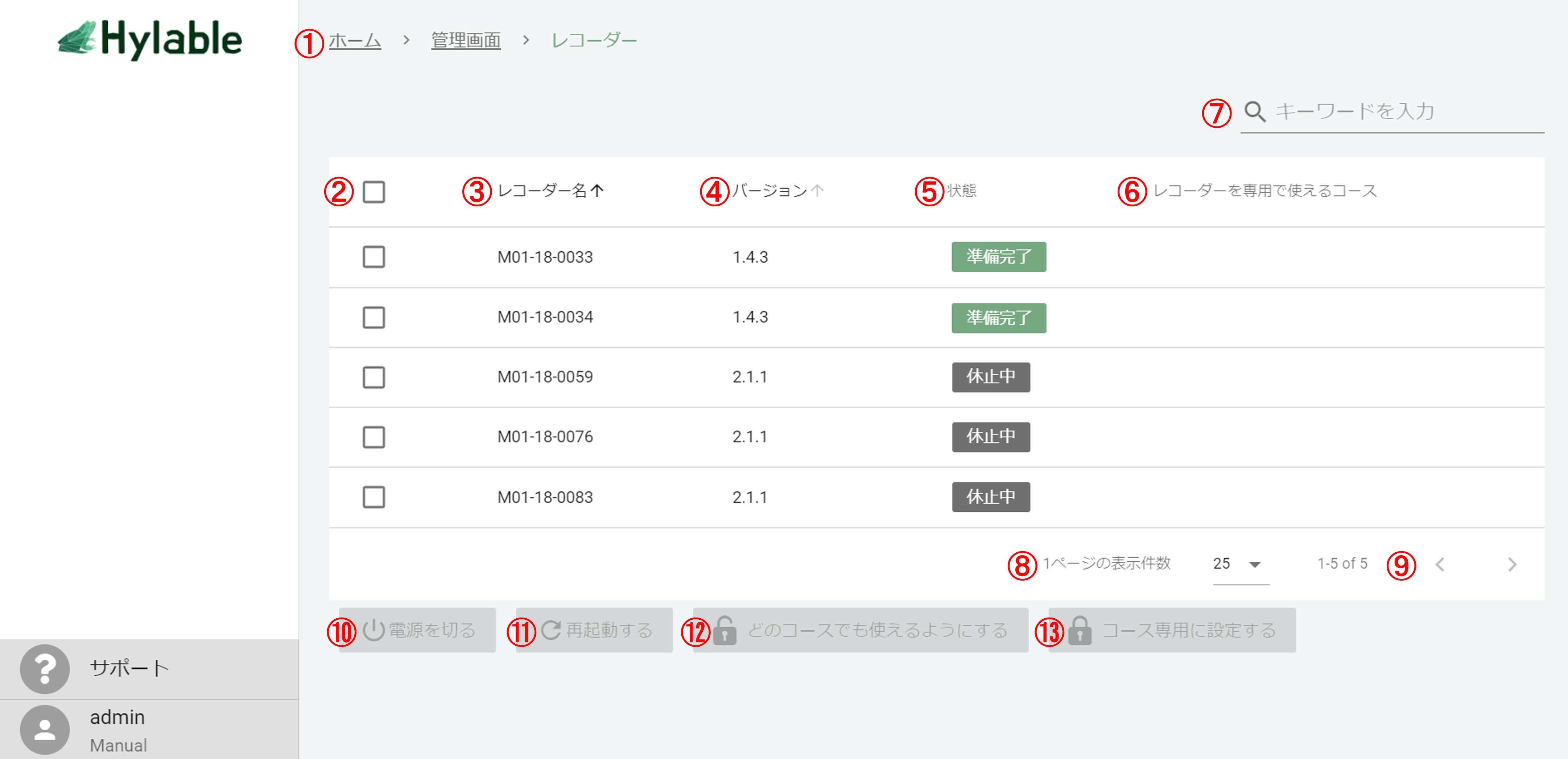Go to ホーム breadcrumb link
The width and height of the screenshot is (1568, 759).
[x=355, y=41]
